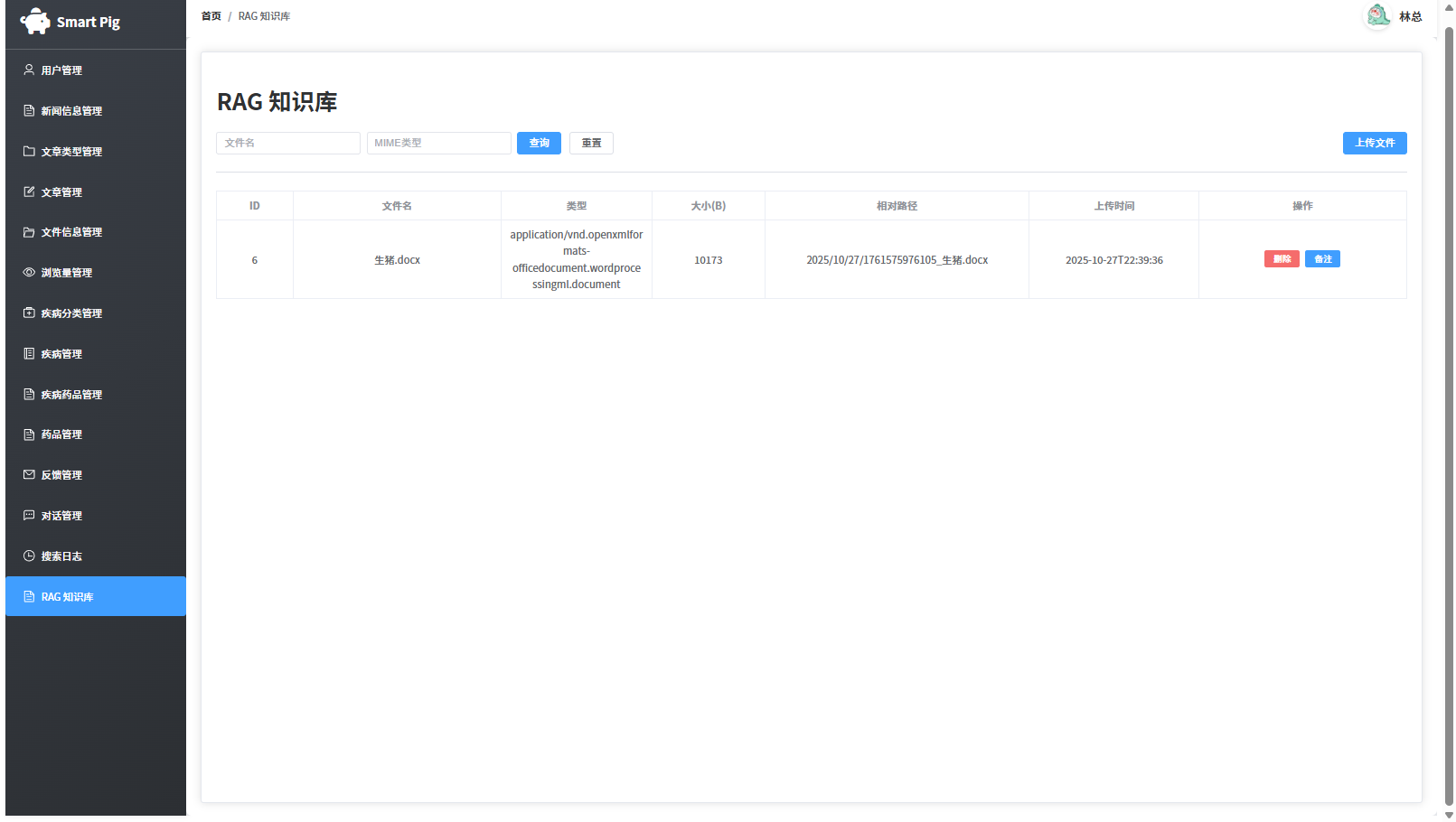Open 搜索日志 sidebar entry
Image resolution: width=1456 pixels, height=822 pixels.
(x=96, y=556)
